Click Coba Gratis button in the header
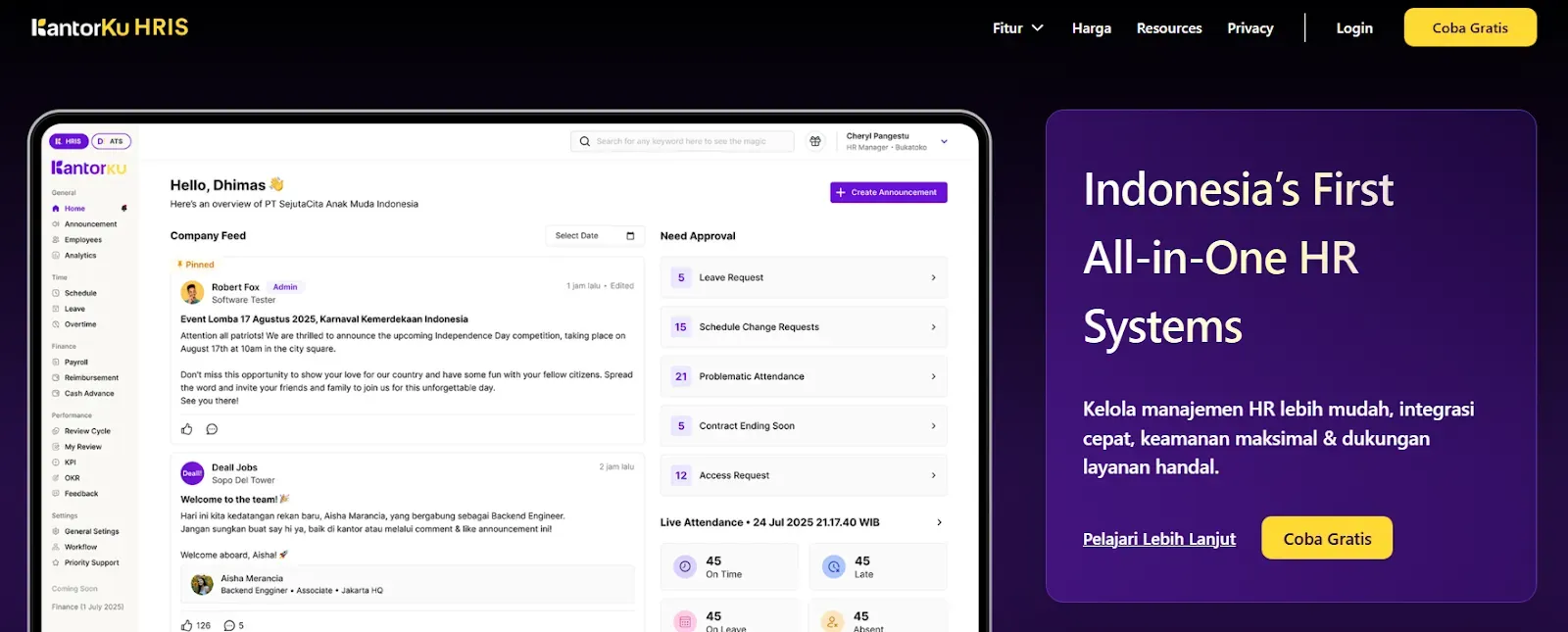Image resolution: width=1568 pixels, height=632 pixels. coord(1470,27)
